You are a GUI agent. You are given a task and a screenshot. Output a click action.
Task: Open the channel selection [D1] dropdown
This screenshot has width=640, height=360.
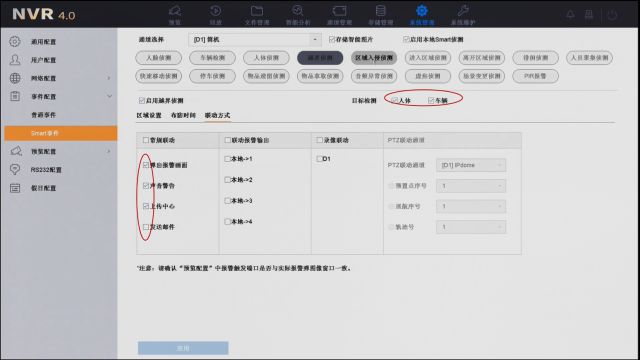pyautogui.click(x=254, y=40)
